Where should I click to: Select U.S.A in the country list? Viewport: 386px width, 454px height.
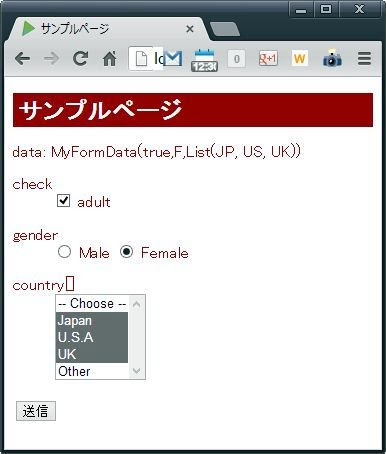(x=92, y=337)
